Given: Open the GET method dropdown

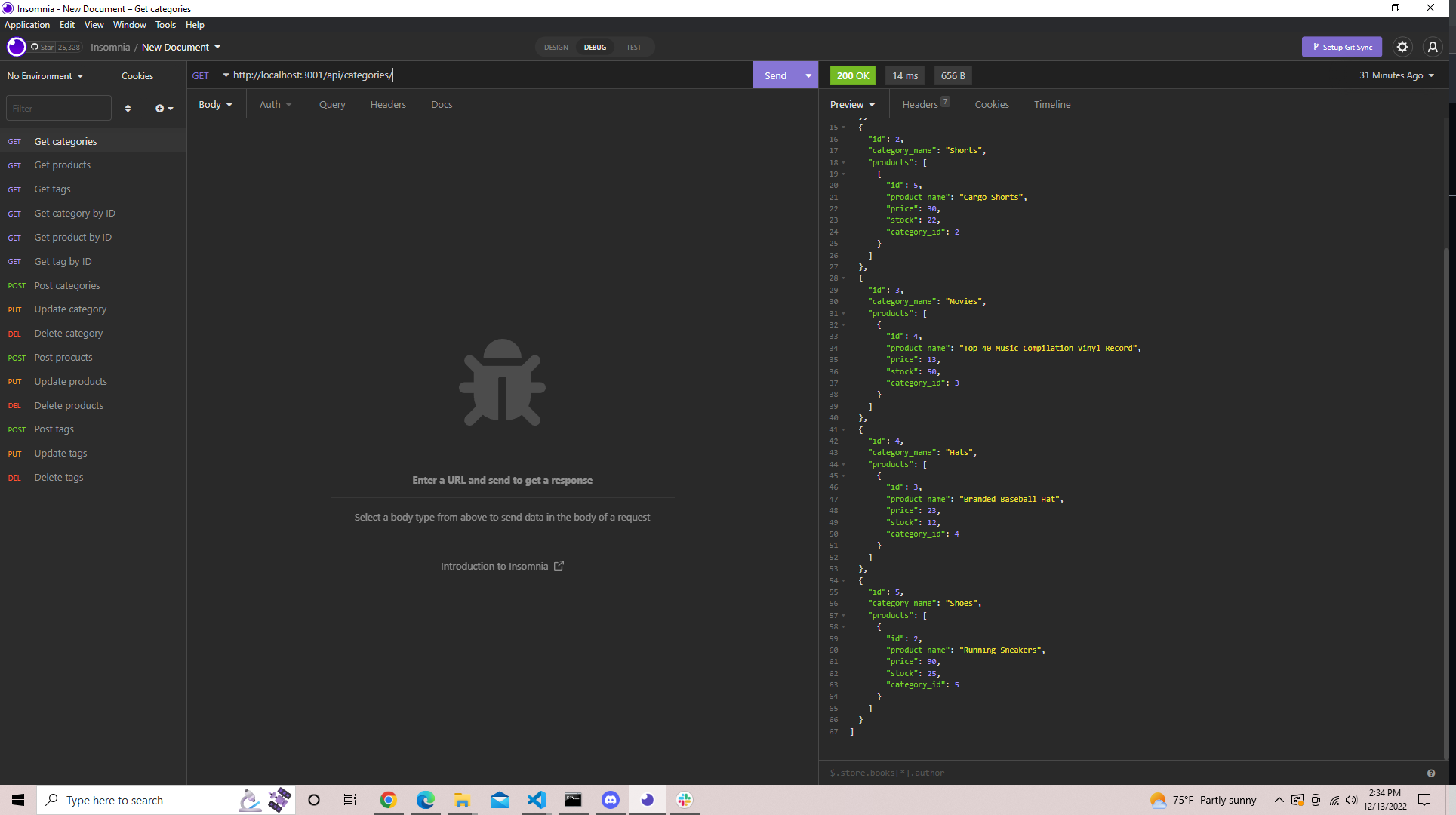Looking at the screenshot, I should 211,75.
